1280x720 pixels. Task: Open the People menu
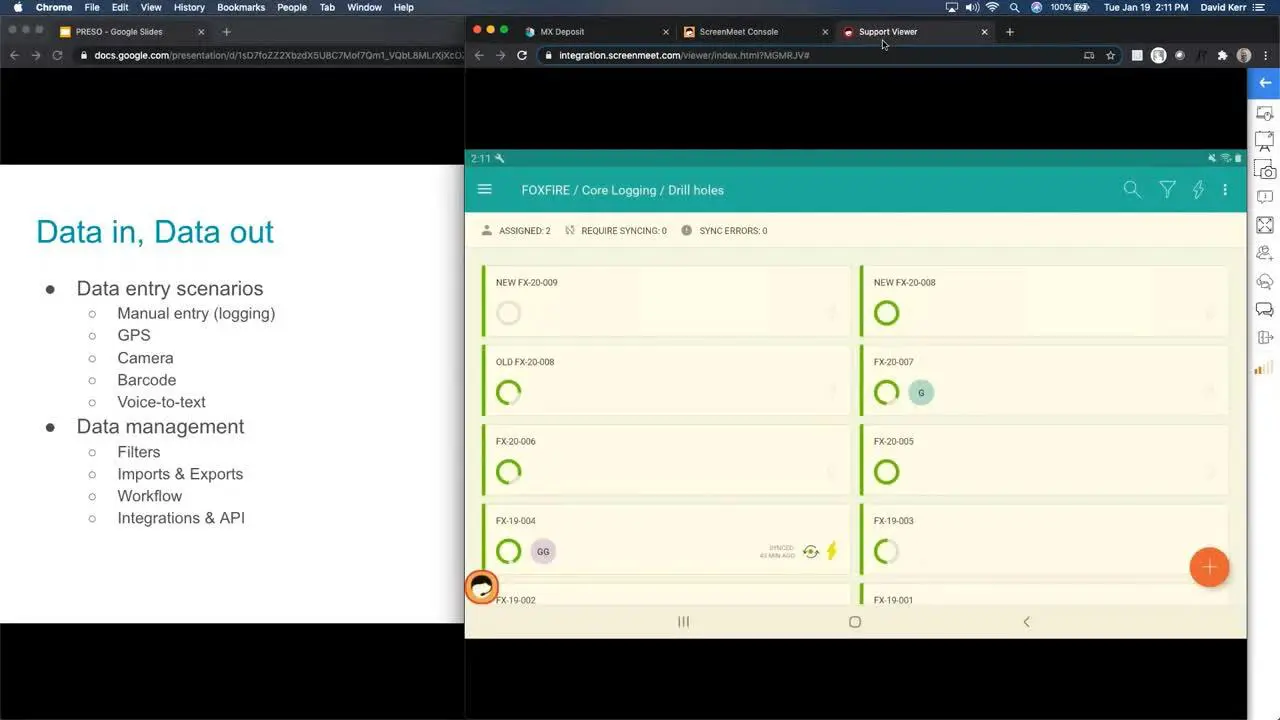click(x=292, y=7)
